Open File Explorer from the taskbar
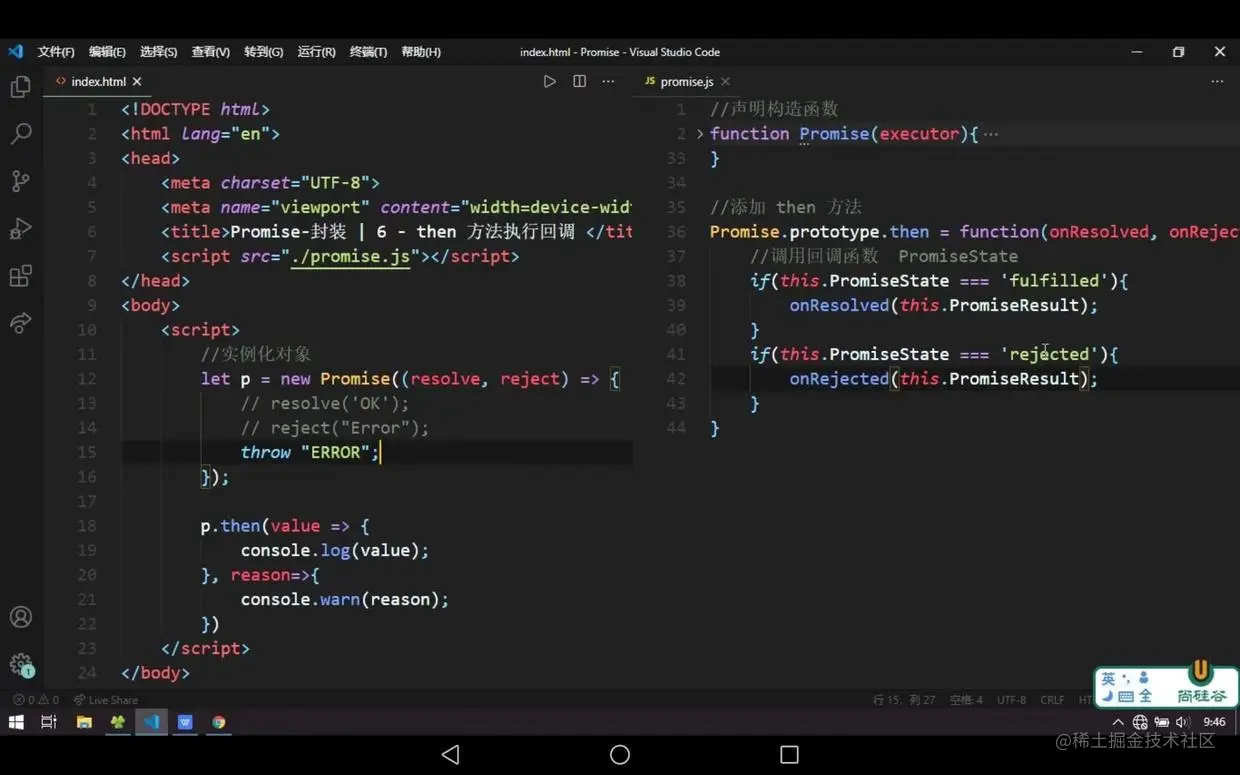1240x775 pixels. [x=84, y=722]
